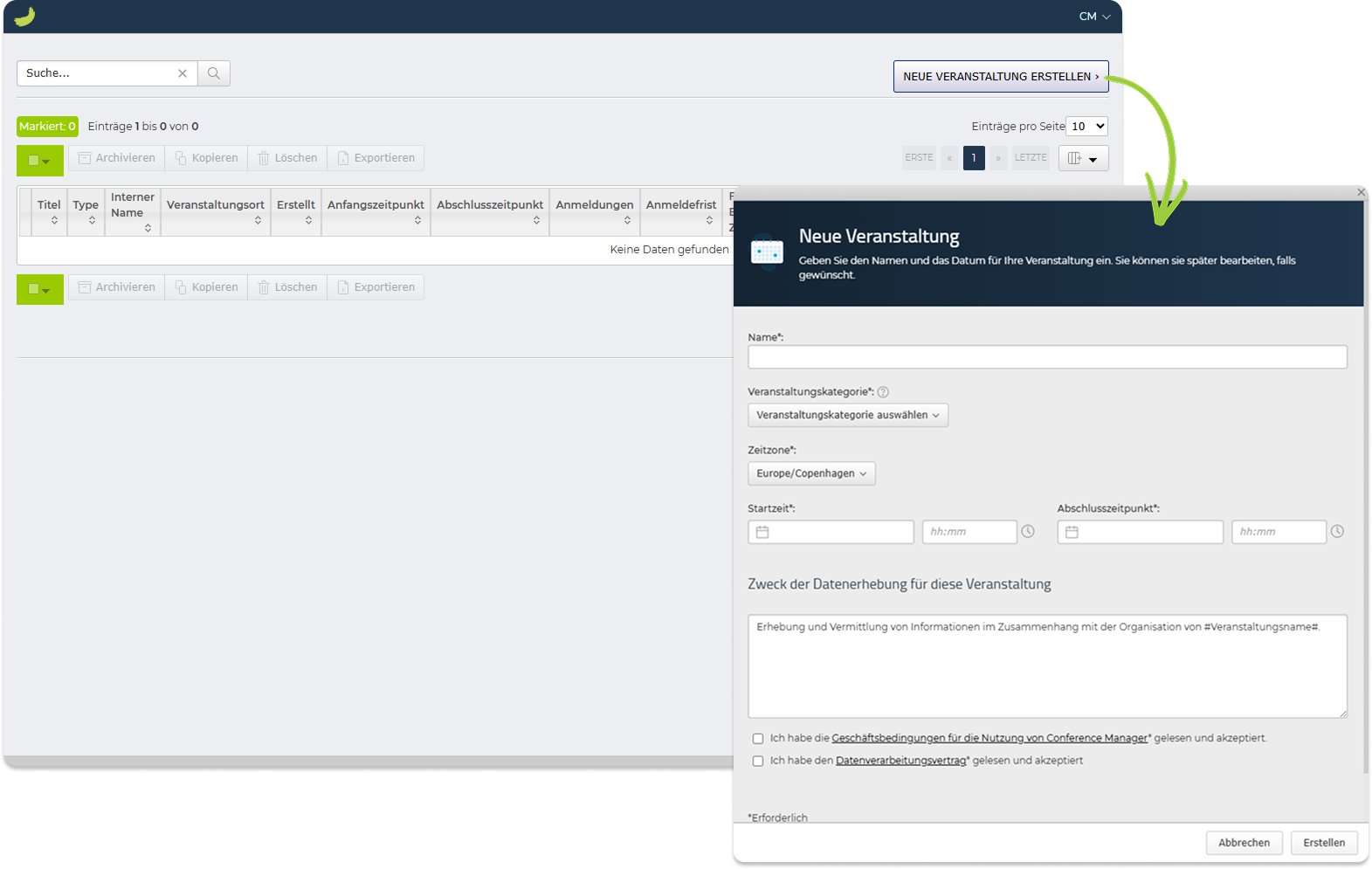This screenshot has width=1372, height=869.
Task: Click Neue Veranstaltung Erstellen button
Action: 1001,77
